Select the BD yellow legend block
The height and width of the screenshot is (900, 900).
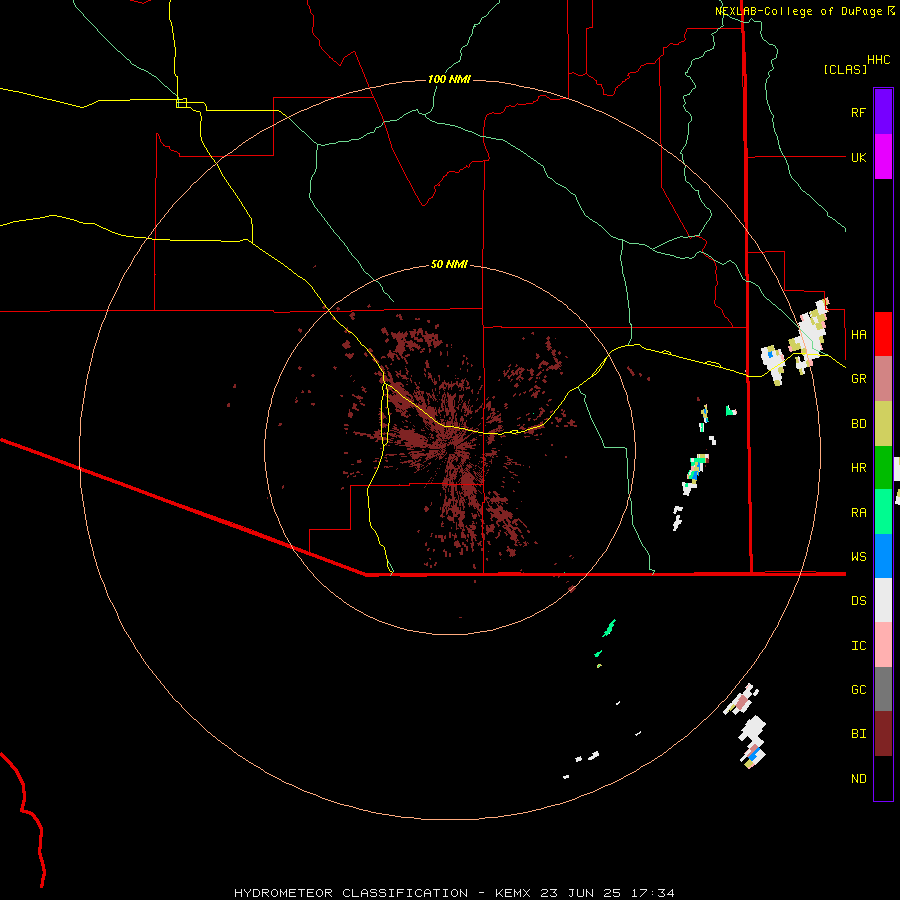883,423
